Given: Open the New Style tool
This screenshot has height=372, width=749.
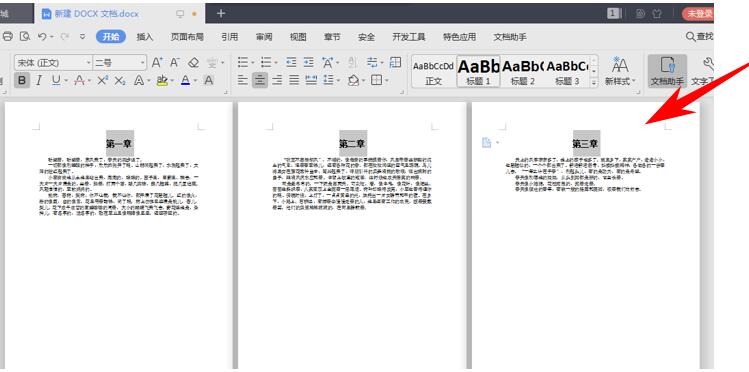Looking at the screenshot, I should (x=620, y=71).
